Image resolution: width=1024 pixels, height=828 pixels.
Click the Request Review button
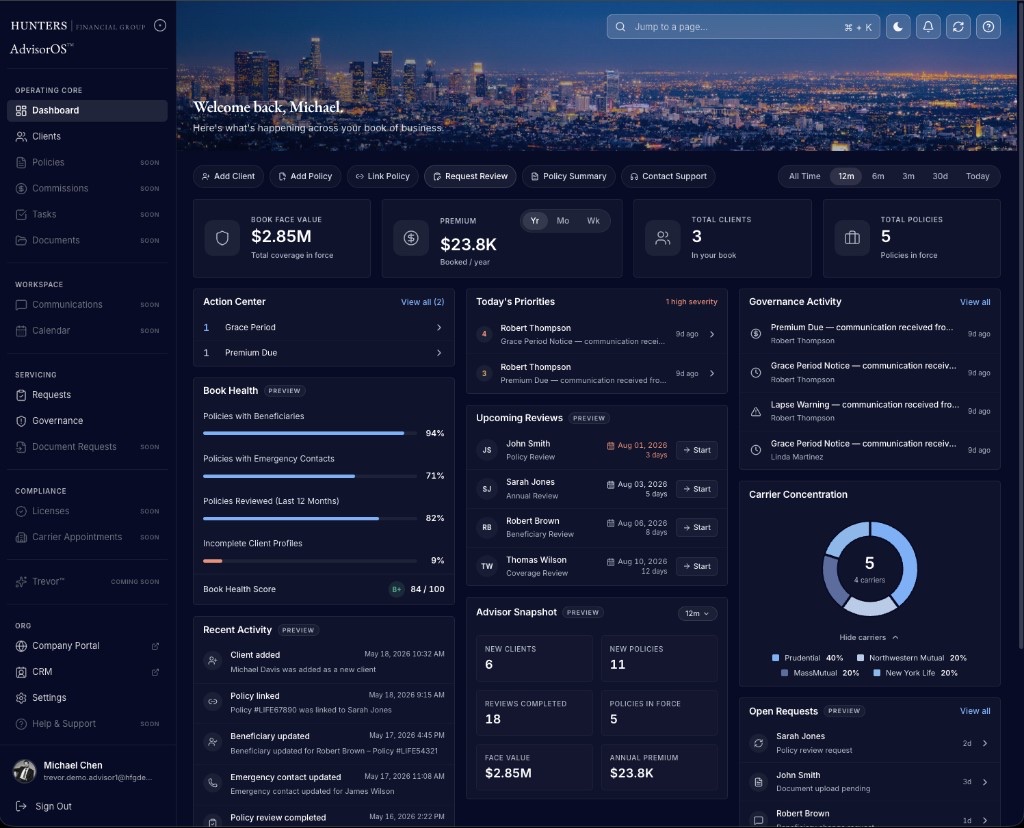[470, 176]
